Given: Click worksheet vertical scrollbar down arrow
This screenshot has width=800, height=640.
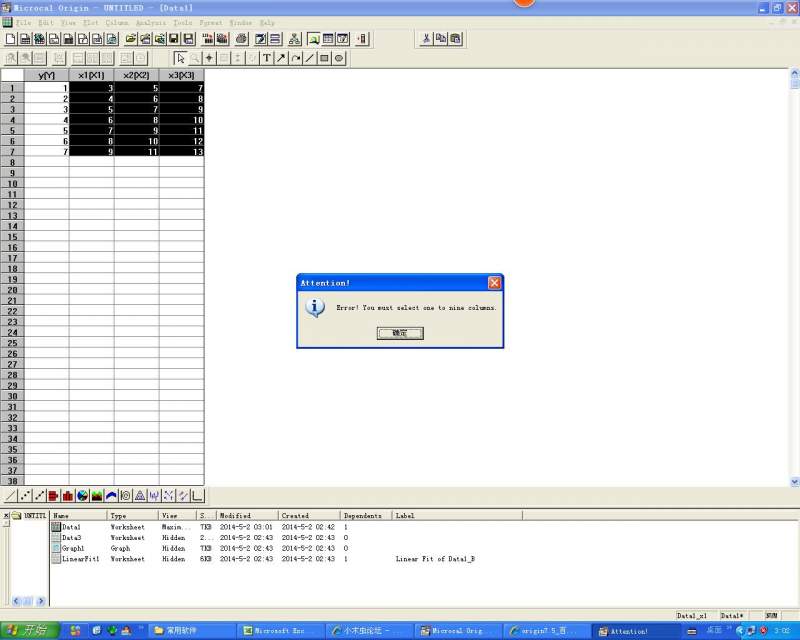Looking at the screenshot, I should pos(794,481).
